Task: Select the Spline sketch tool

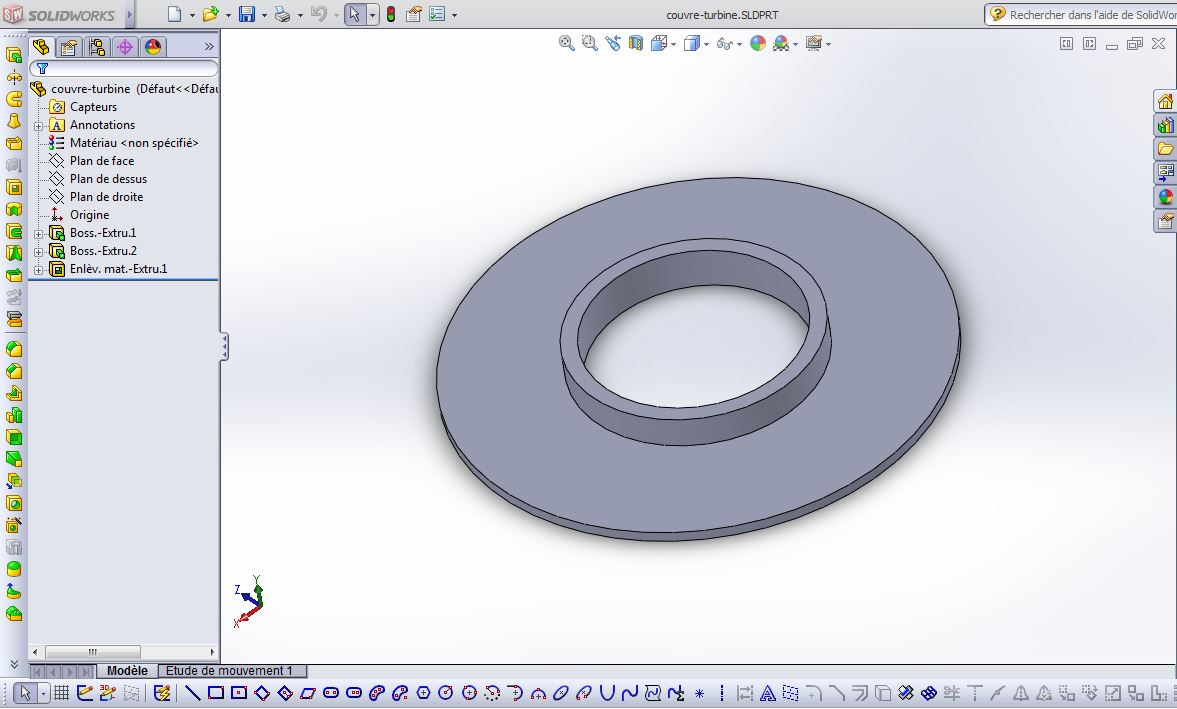Action: click(630, 692)
